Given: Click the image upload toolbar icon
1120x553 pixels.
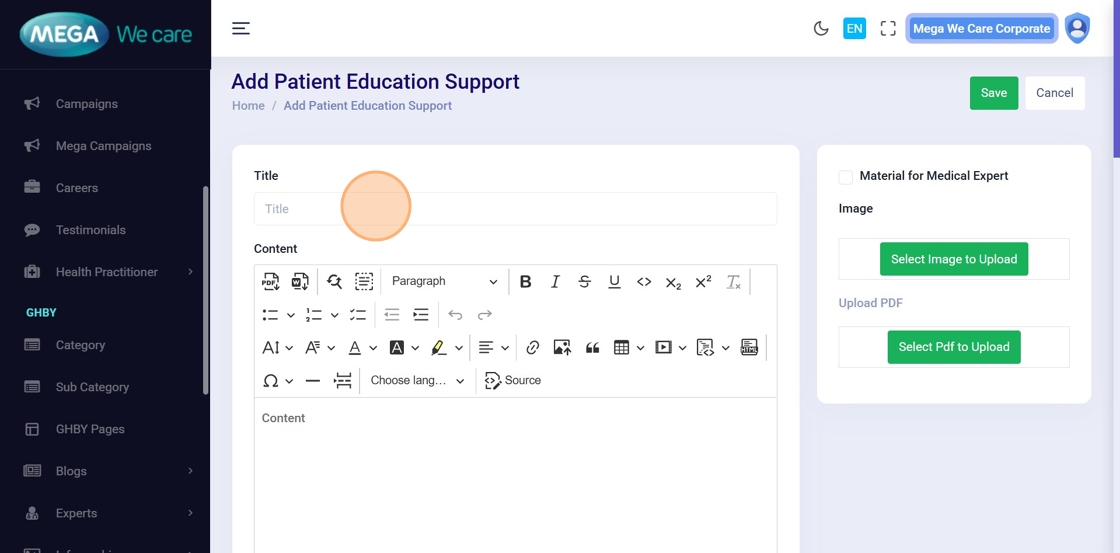Looking at the screenshot, I should (562, 348).
